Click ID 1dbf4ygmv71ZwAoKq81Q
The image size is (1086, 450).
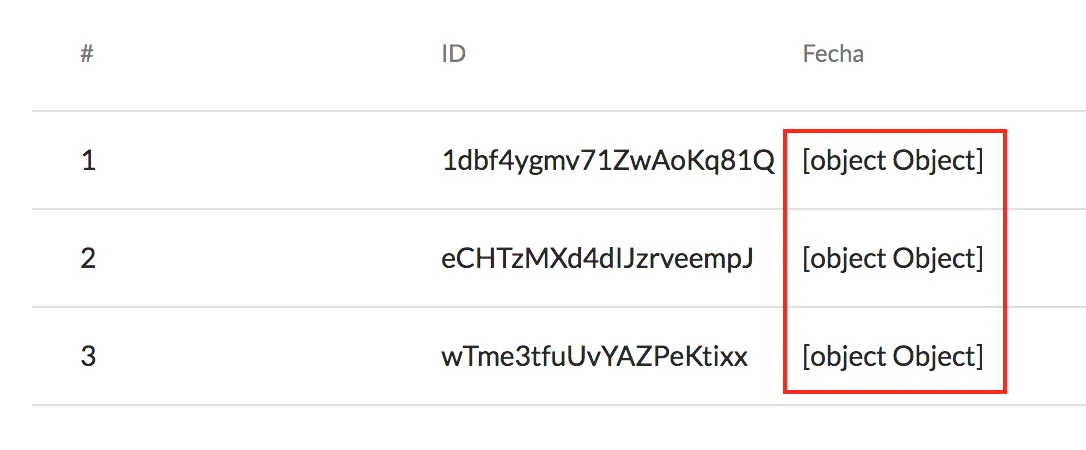tap(608, 161)
